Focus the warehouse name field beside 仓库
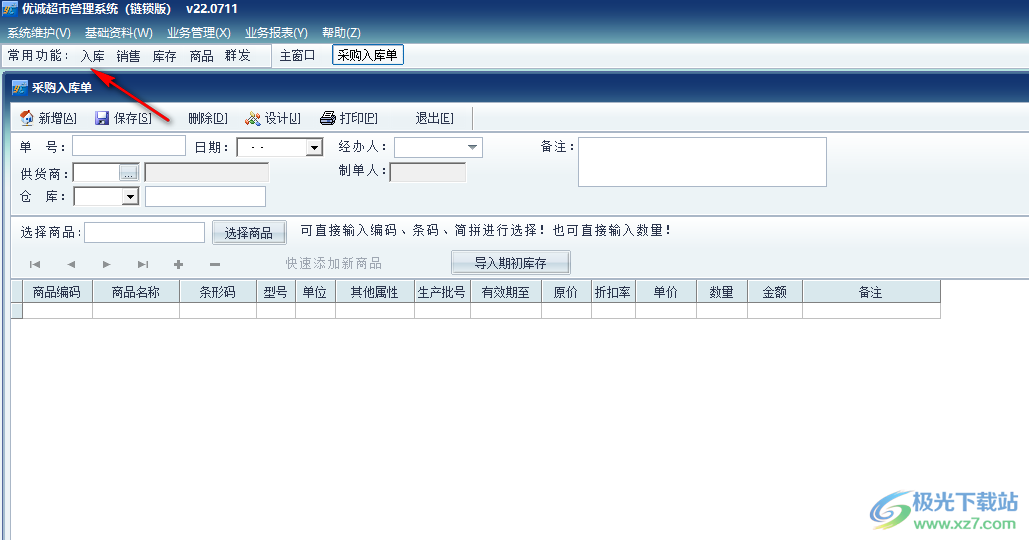 click(205, 196)
